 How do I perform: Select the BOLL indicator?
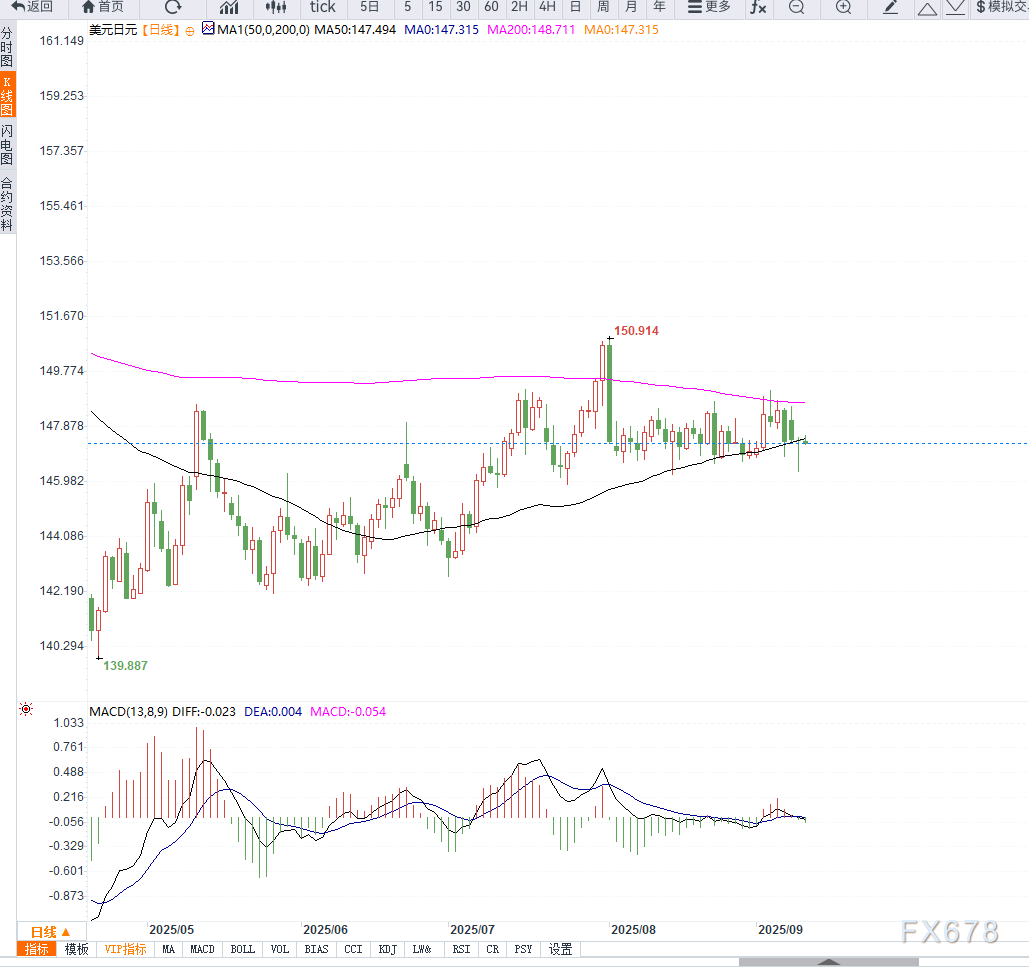pyautogui.click(x=242, y=949)
